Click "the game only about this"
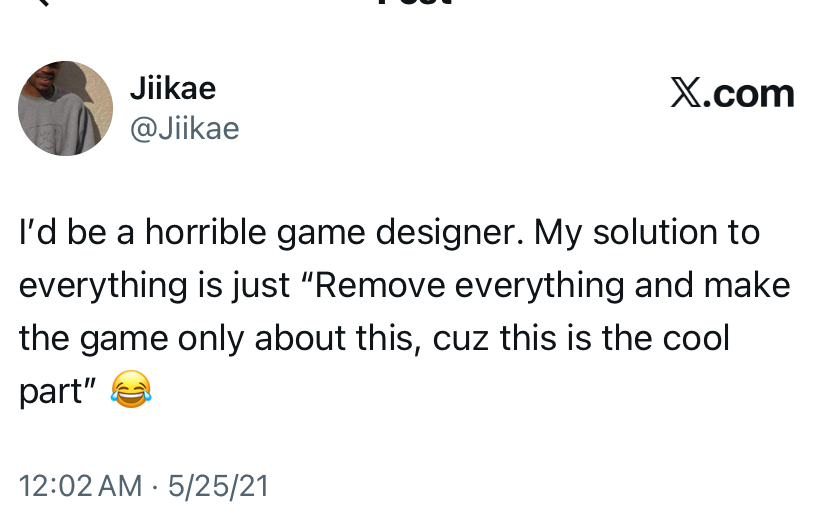Viewport: 828px width, 526px height. click(220, 338)
